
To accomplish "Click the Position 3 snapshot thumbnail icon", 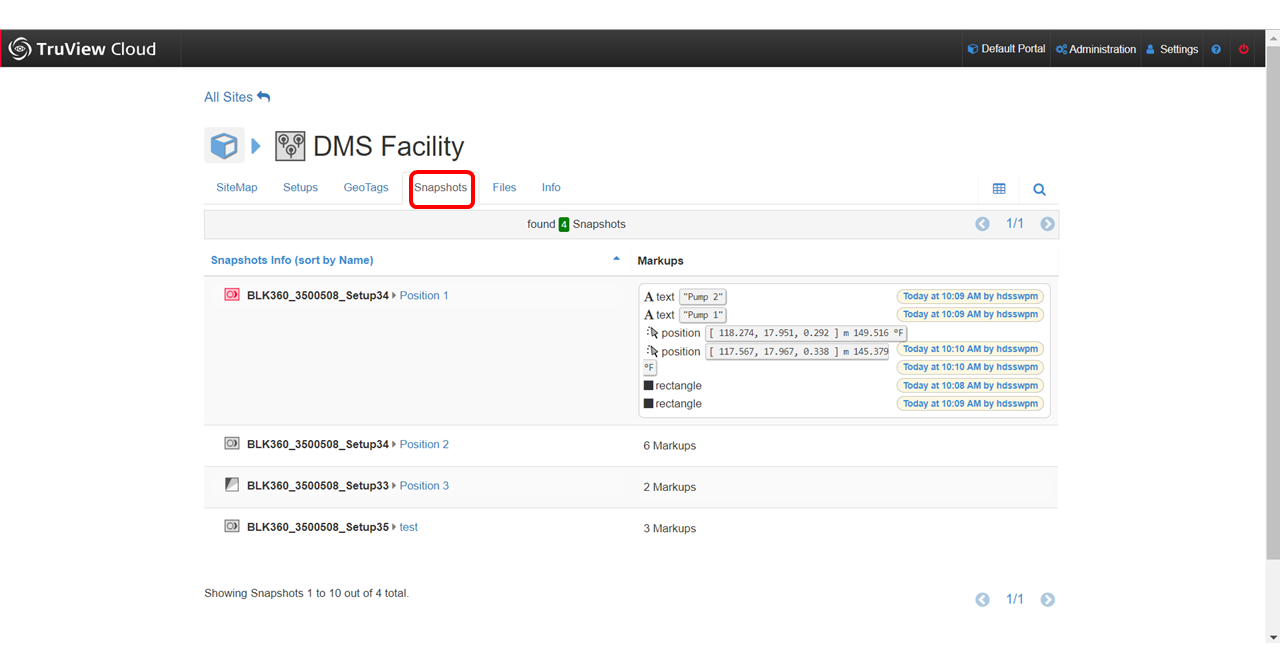I will pyautogui.click(x=232, y=485).
